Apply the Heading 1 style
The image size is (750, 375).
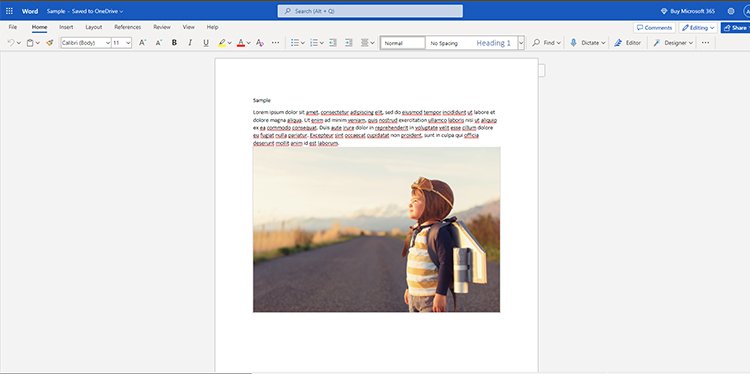tap(494, 43)
